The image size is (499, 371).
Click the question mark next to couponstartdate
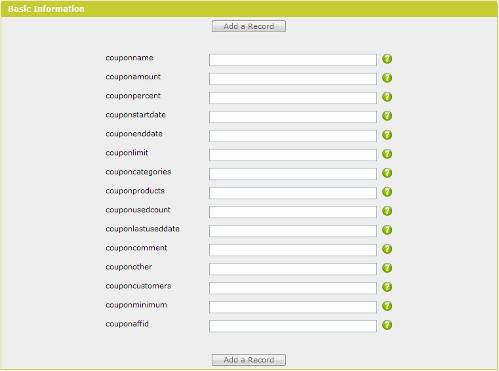(387, 116)
